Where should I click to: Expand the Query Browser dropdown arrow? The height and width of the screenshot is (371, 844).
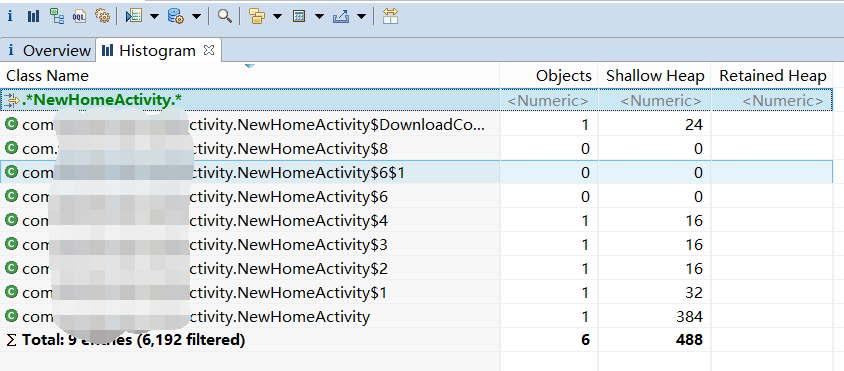coord(196,17)
